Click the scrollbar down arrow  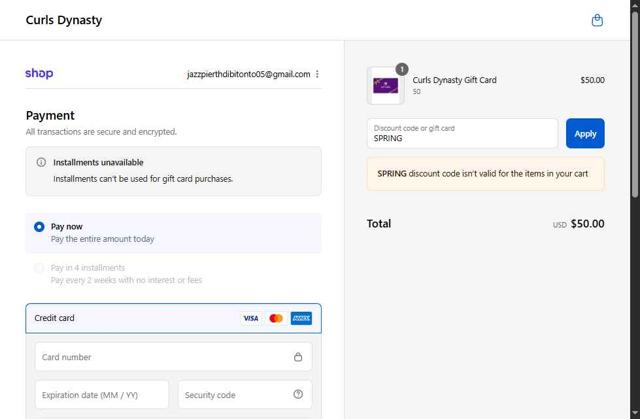[635, 413]
